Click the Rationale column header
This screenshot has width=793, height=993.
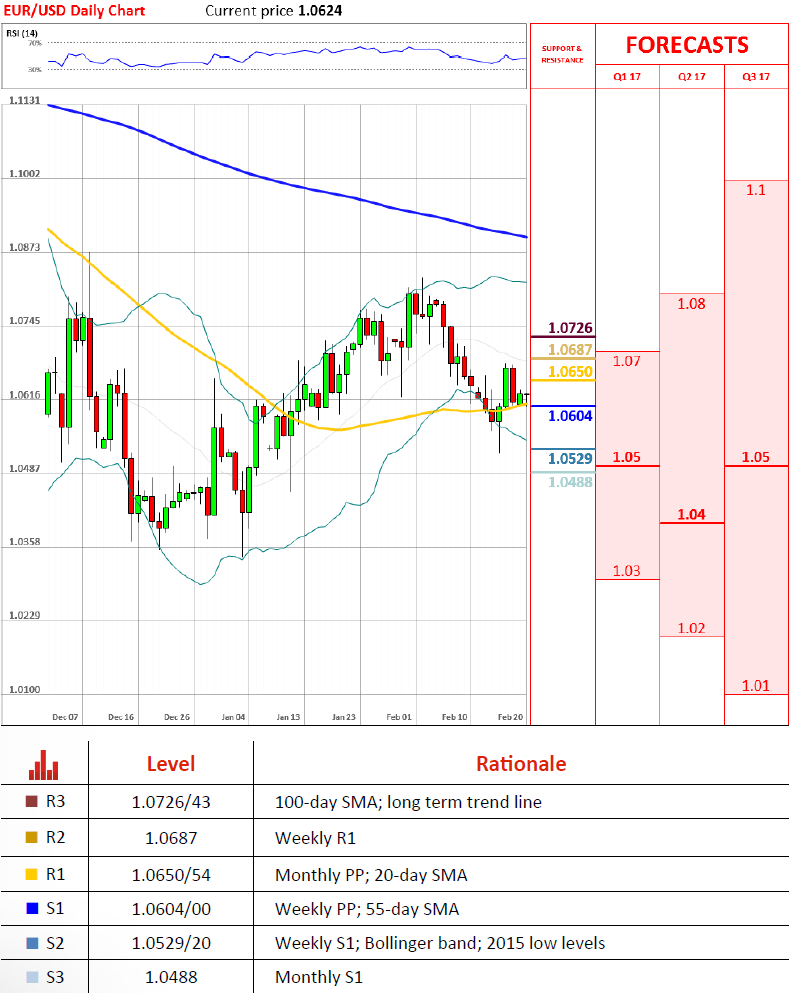coord(521,764)
